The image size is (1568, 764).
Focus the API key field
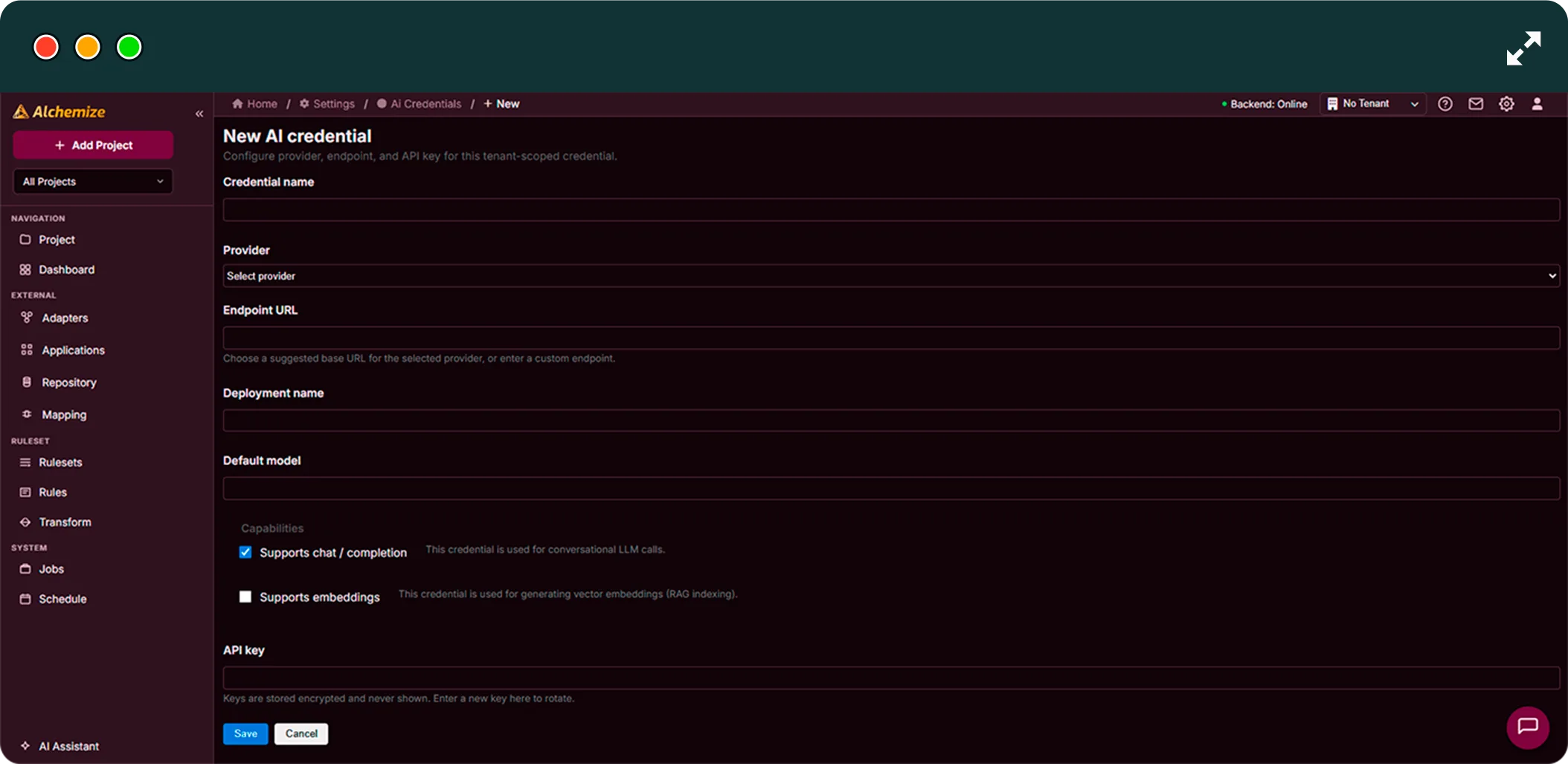pos(891,678)
